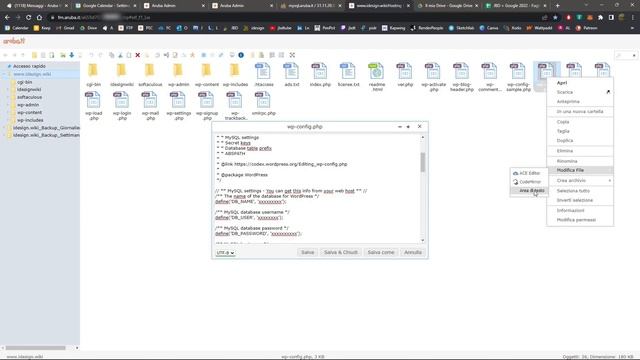Select the ver.php file icon

404,71
